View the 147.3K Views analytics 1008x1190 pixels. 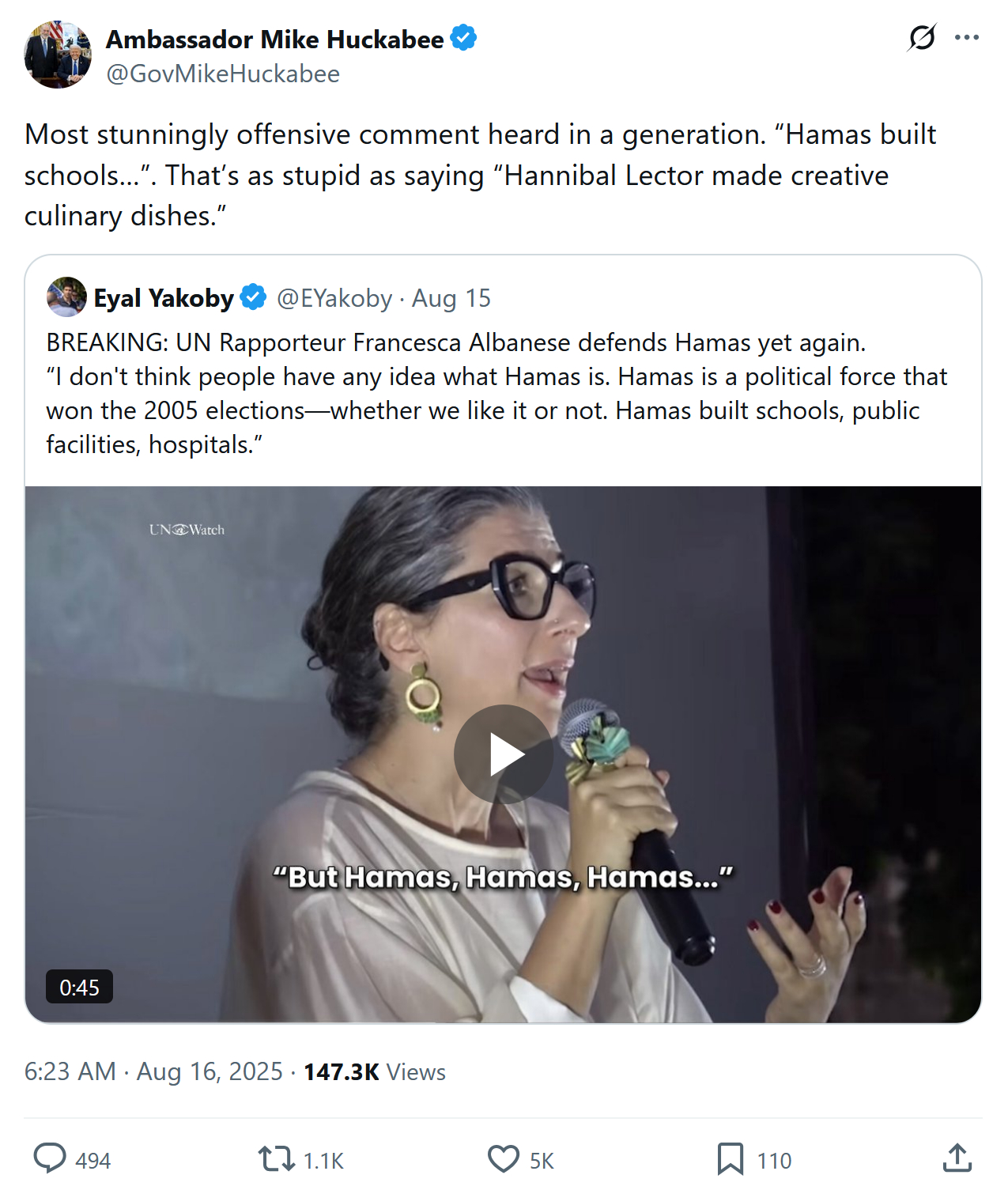coord(375,1071)
